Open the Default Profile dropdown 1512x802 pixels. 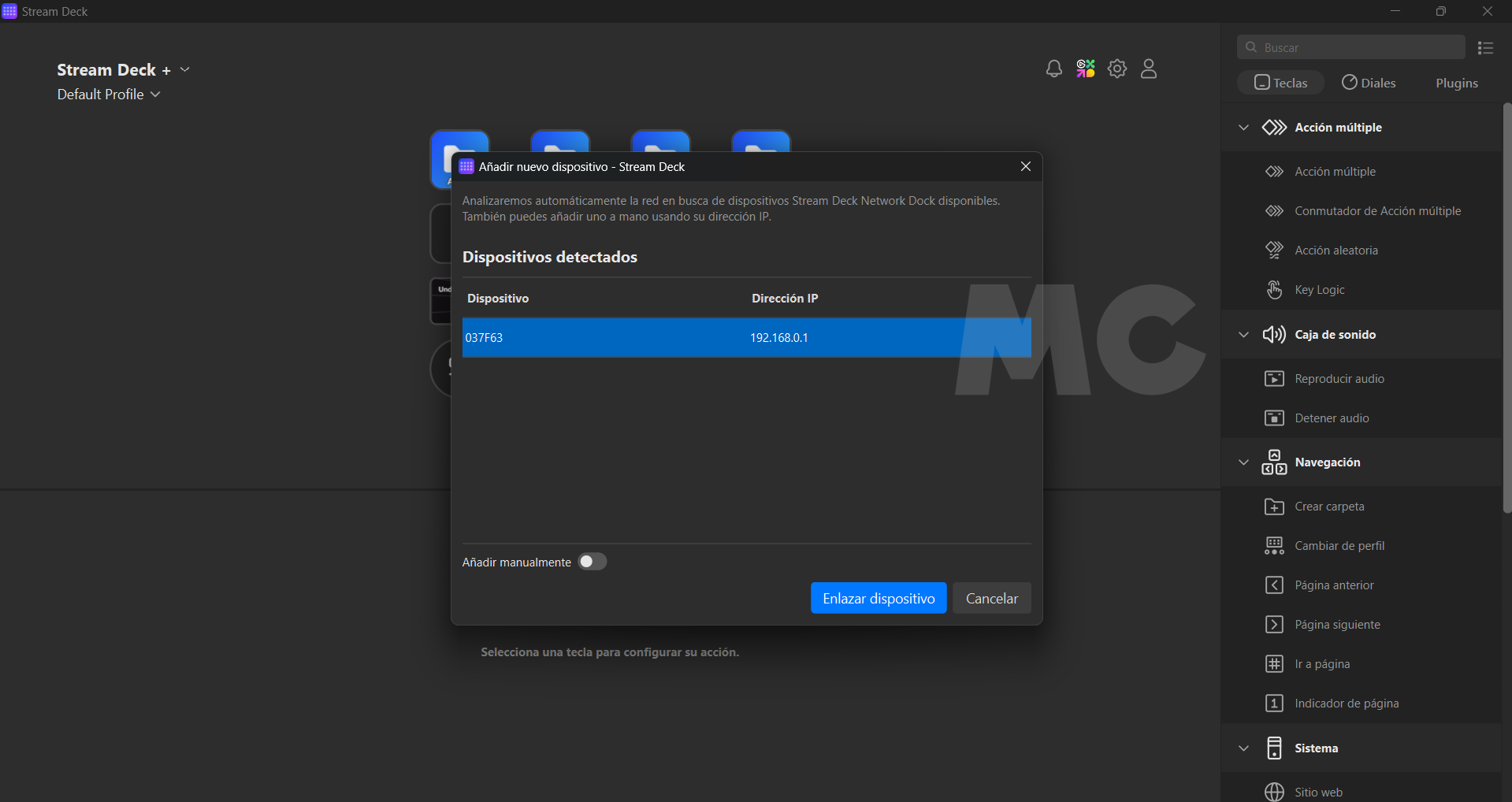click(109, 95)
